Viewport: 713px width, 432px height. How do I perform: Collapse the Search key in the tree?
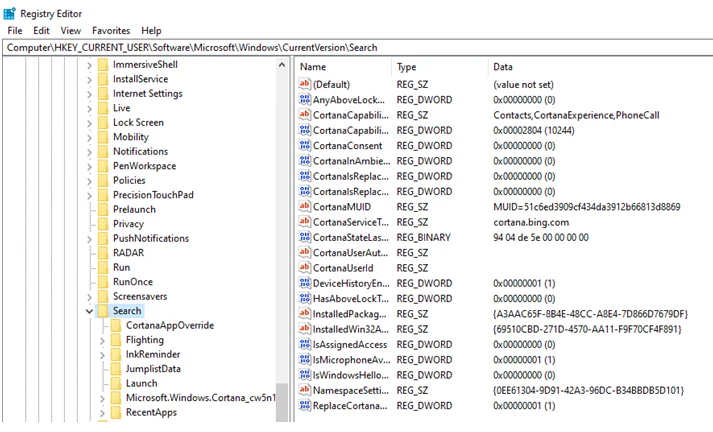tap(89, 311)
